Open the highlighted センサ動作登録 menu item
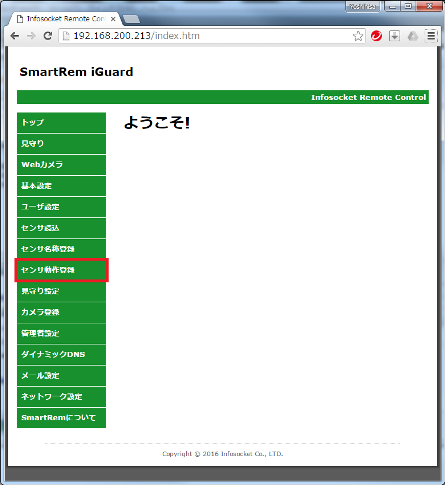The height and width of the screenshot is (485, 445). [61, 270]
